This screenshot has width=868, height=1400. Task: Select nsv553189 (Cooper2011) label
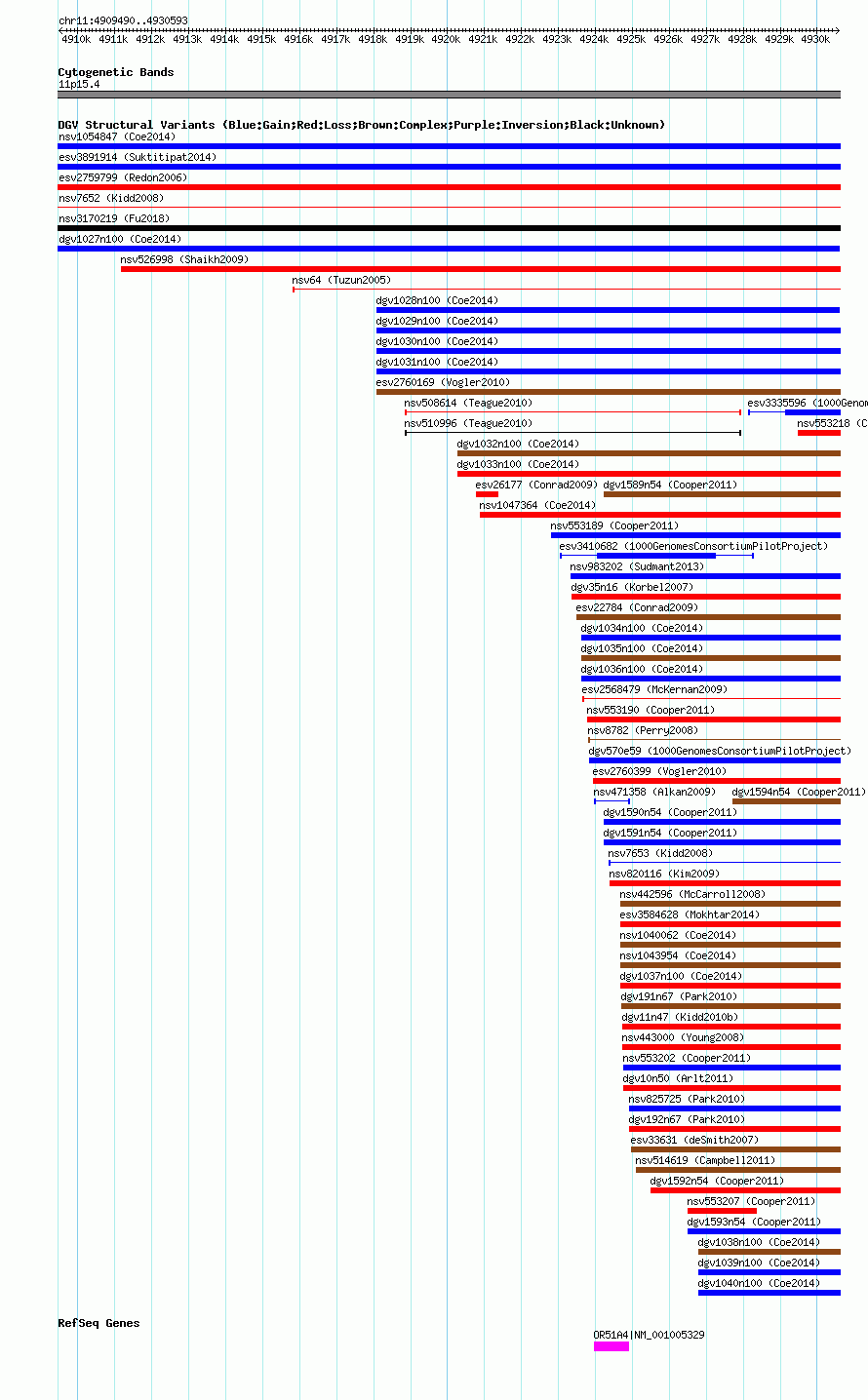[614, 525]
